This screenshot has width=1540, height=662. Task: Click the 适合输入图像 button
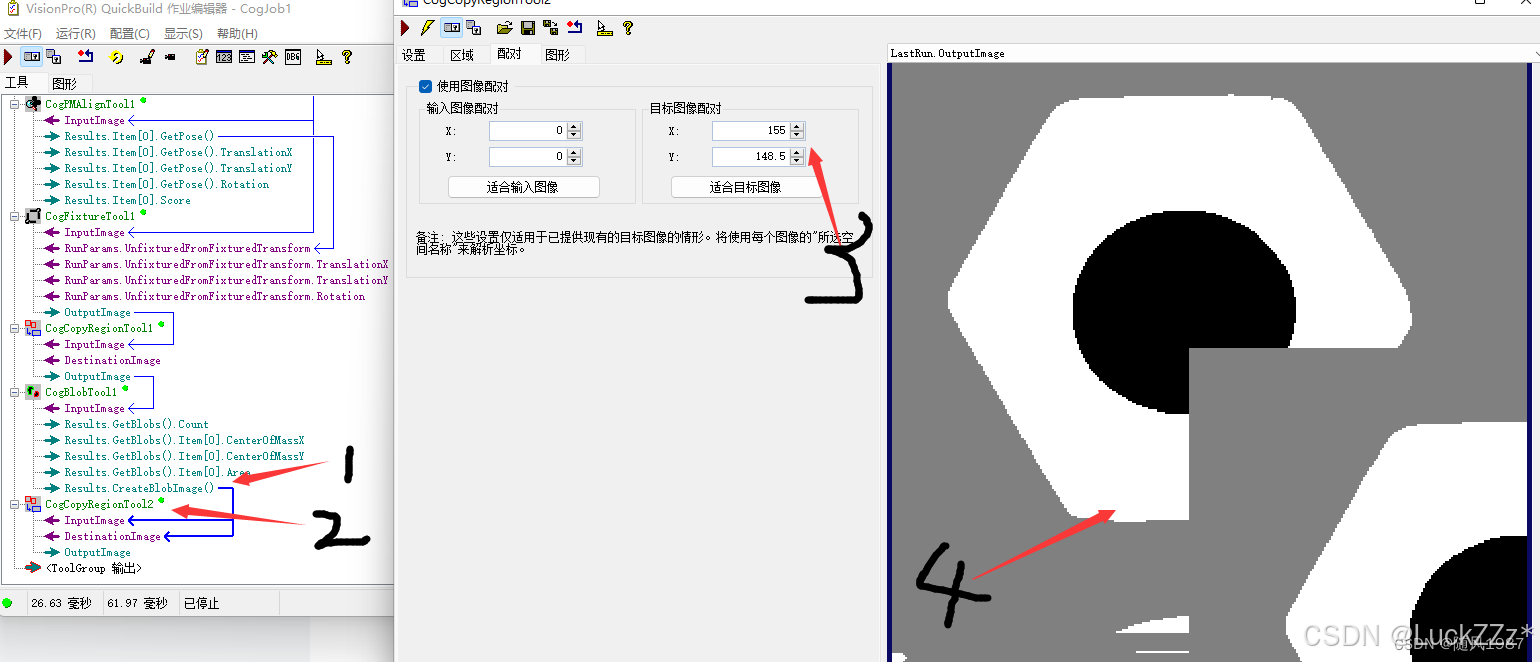[523, 187]
